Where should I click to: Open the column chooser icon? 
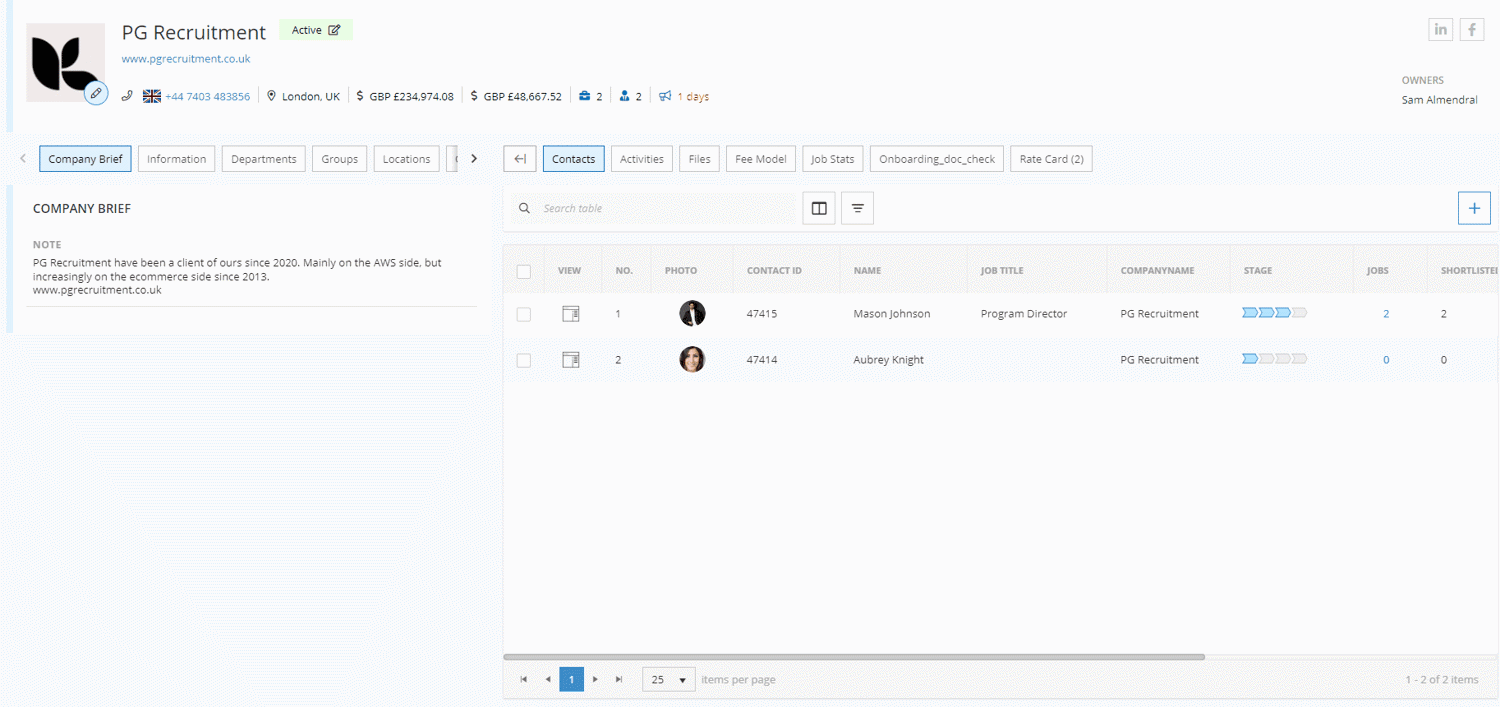819,208
